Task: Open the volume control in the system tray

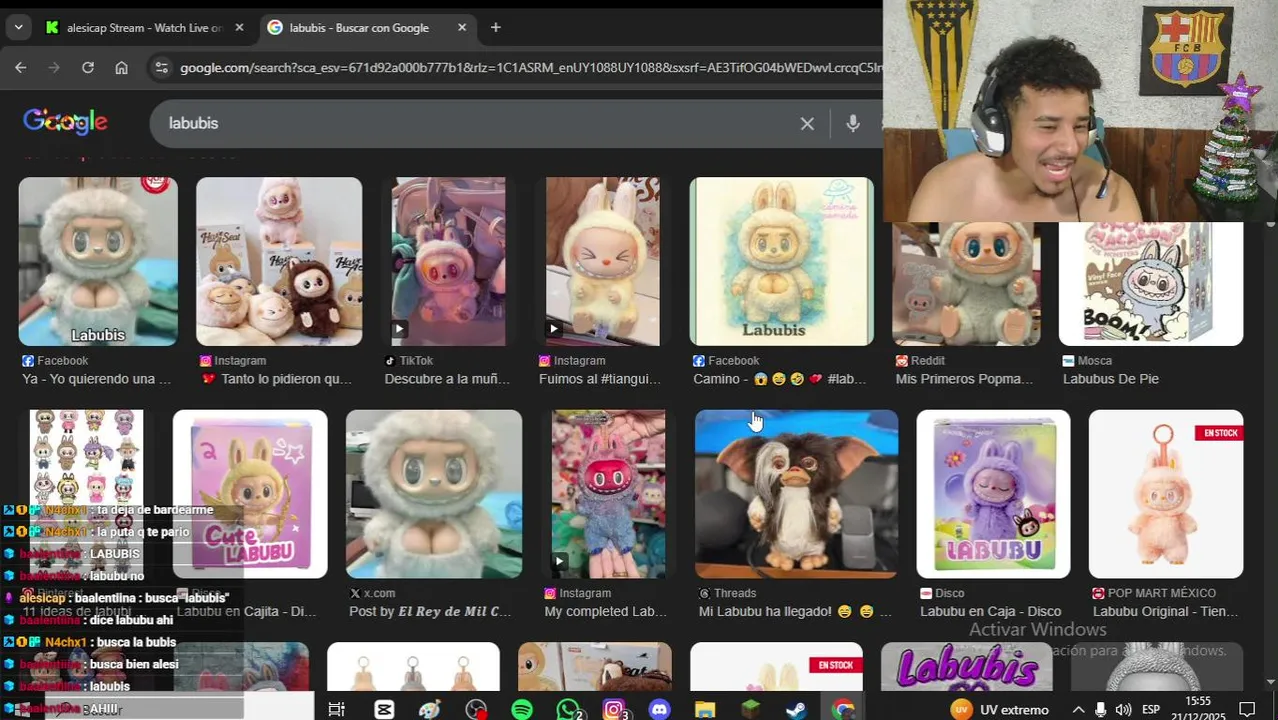Action: click(1123, 709)
